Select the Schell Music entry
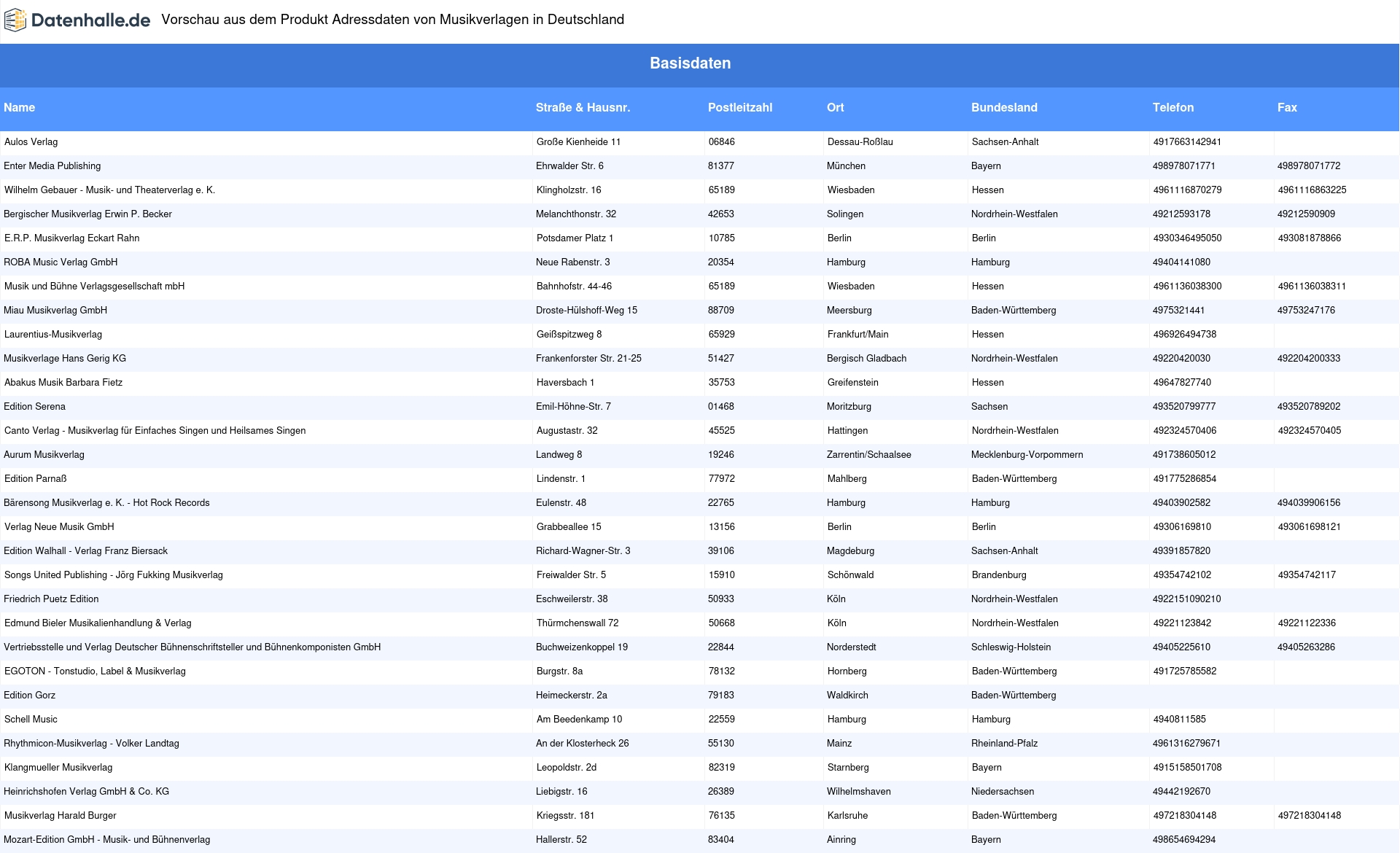1400x853 pixels. pyautogui.click(x=31, y=720)
